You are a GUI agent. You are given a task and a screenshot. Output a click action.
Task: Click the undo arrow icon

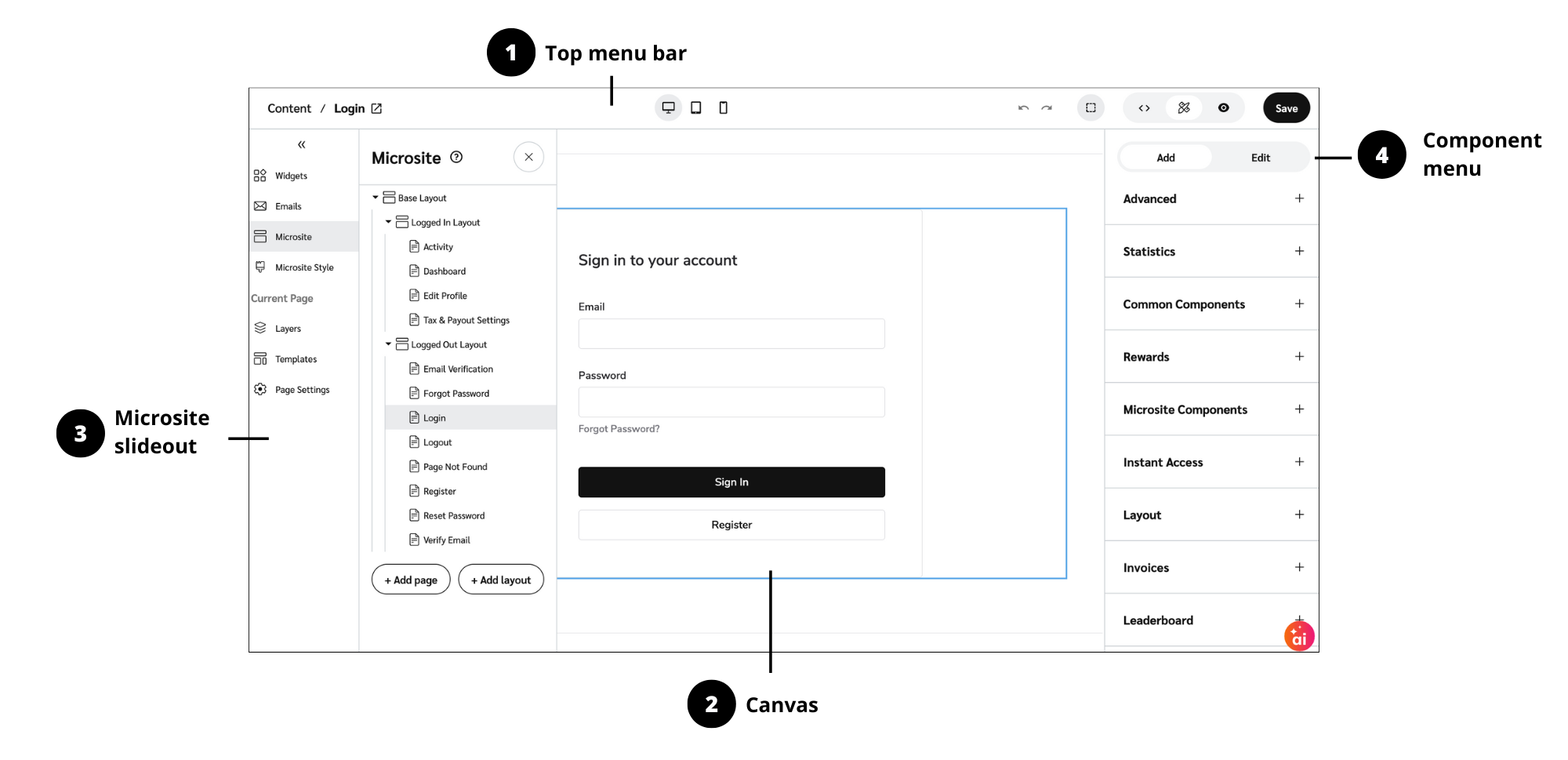(1023, 108)
